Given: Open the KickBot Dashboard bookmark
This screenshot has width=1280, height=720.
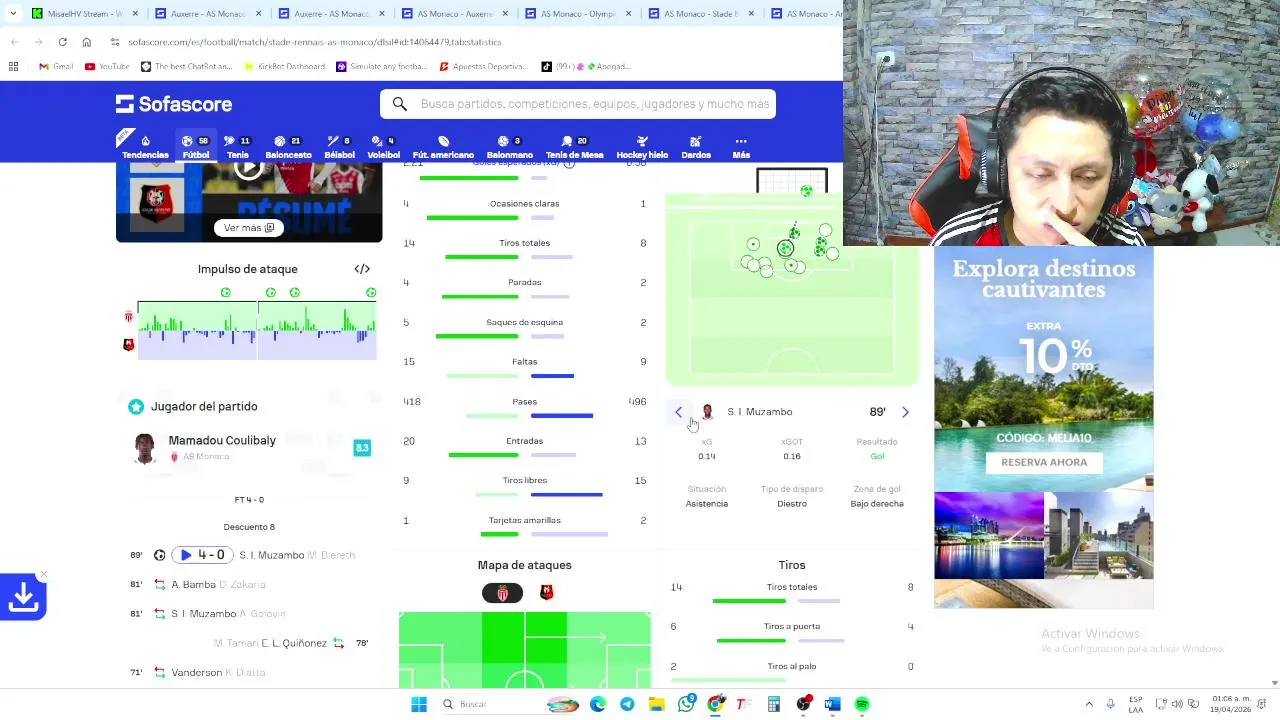Looking at the screenshot, I should point(284,66).
